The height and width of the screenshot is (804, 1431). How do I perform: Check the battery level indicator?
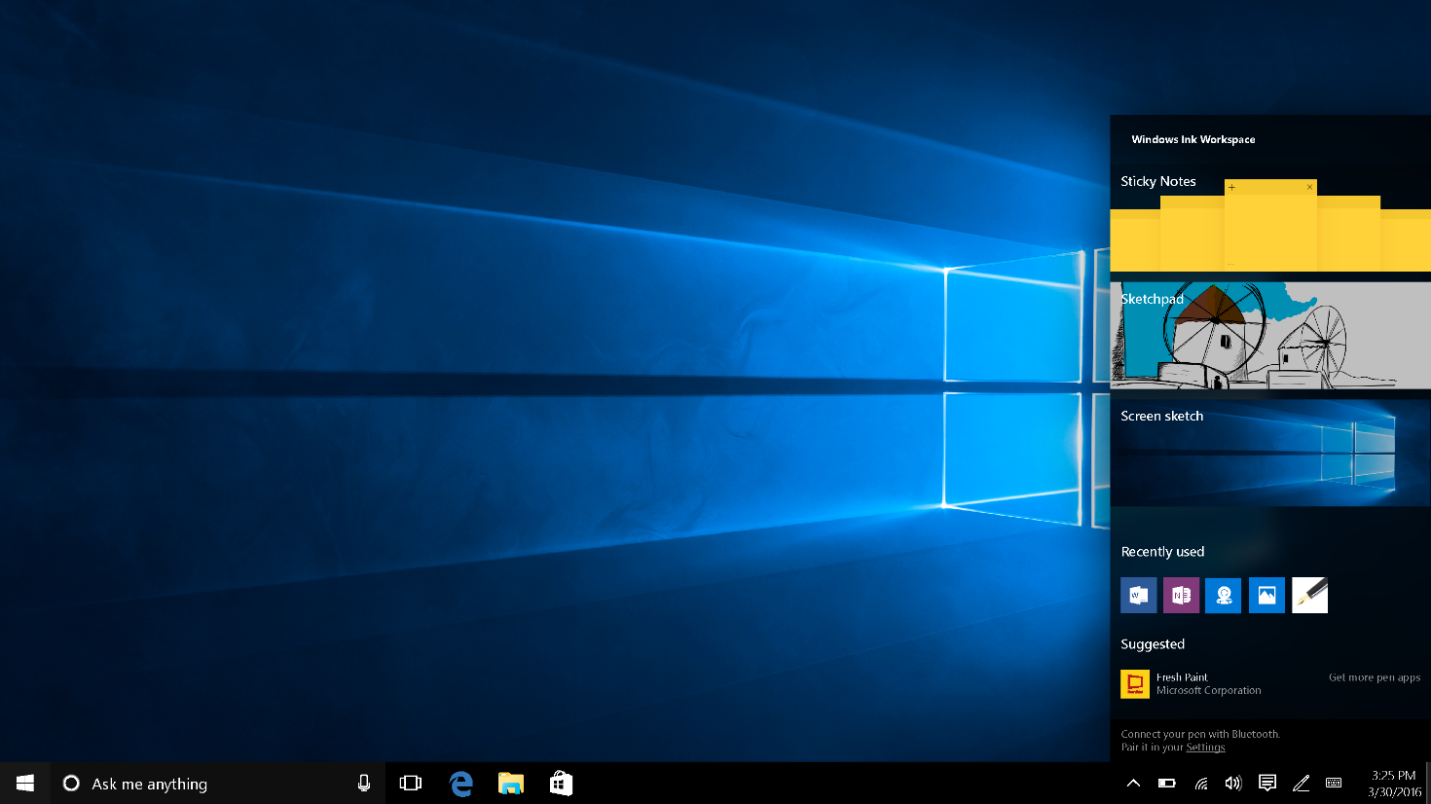[x=1166, y=783]
